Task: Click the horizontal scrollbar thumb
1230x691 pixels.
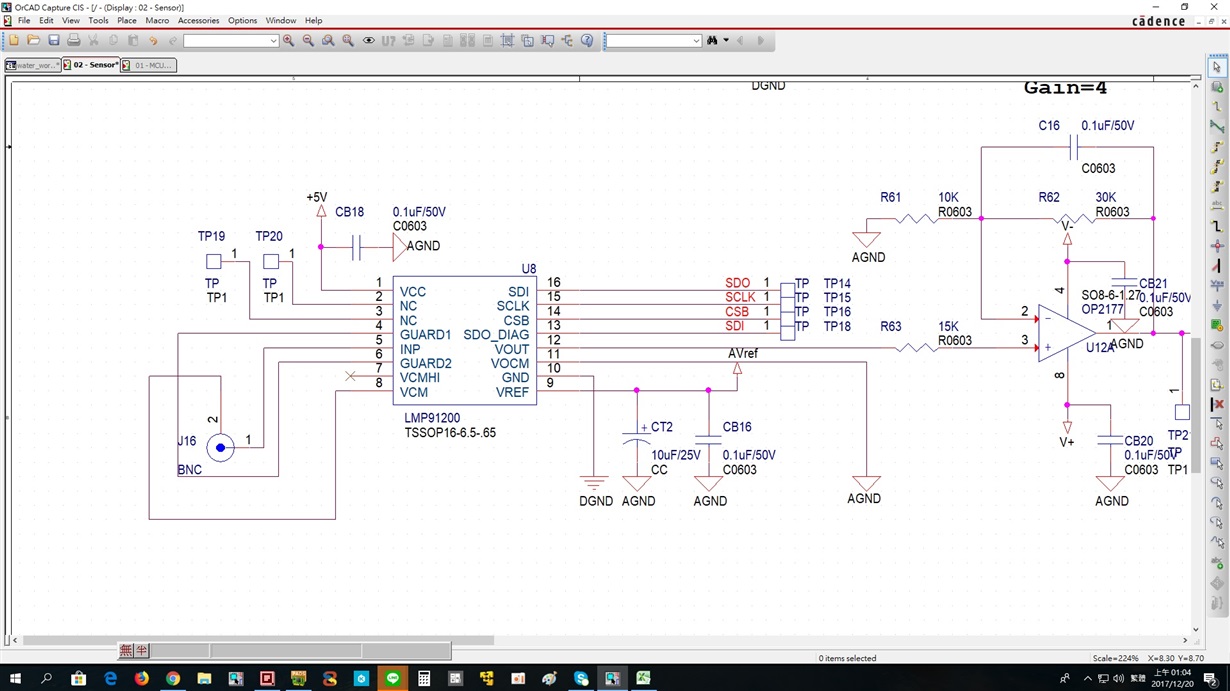Action: tap(258, 640)
